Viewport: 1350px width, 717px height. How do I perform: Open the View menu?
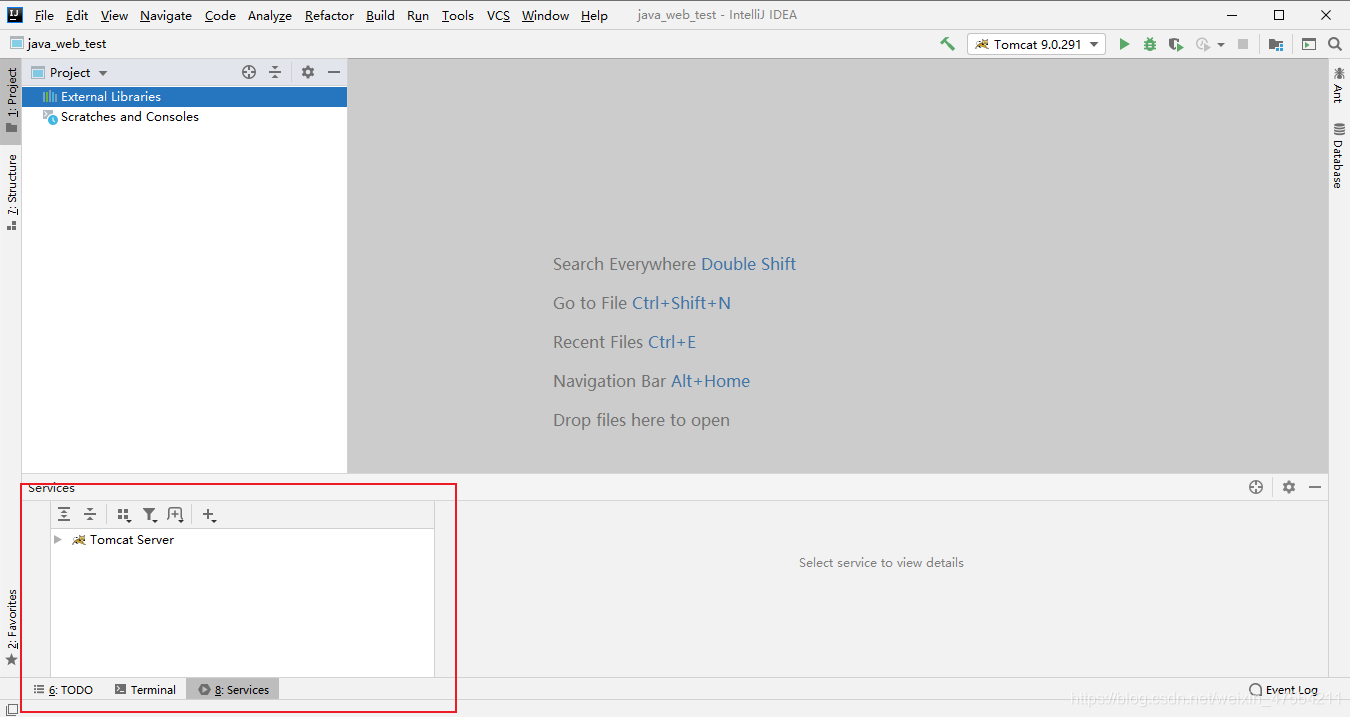coord(114,15)
